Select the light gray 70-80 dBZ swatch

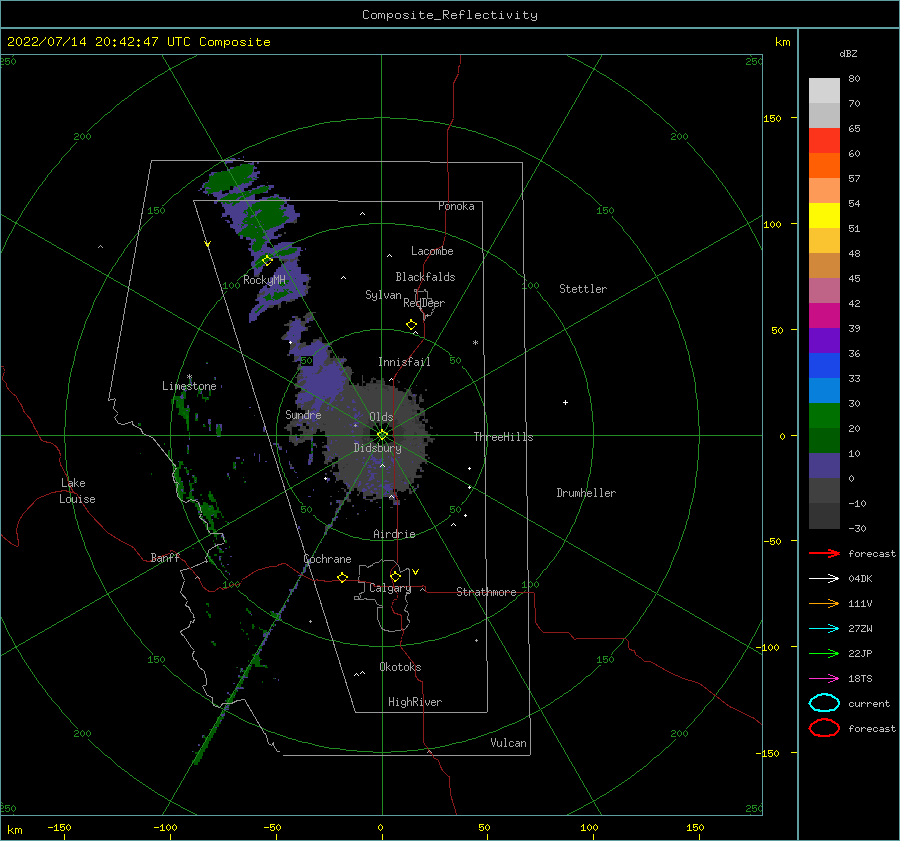[824, 91]
